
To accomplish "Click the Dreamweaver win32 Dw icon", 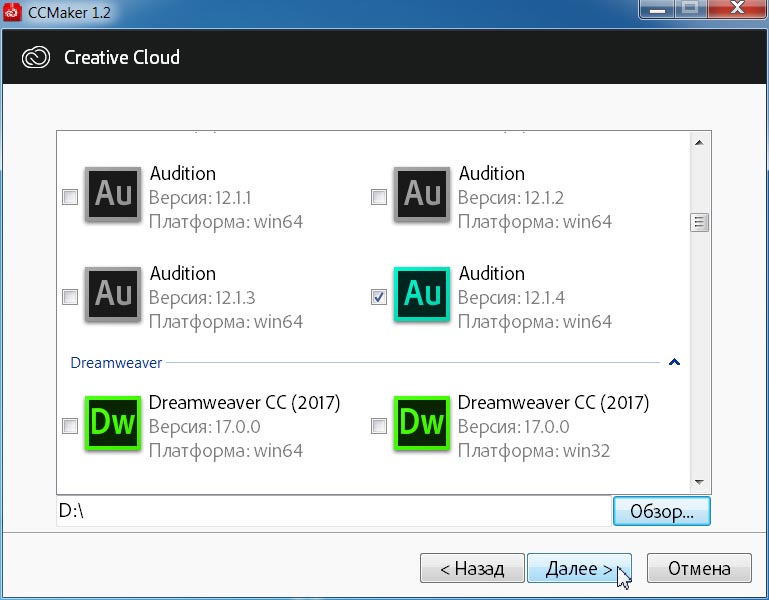I will click(x=422, y=423).
